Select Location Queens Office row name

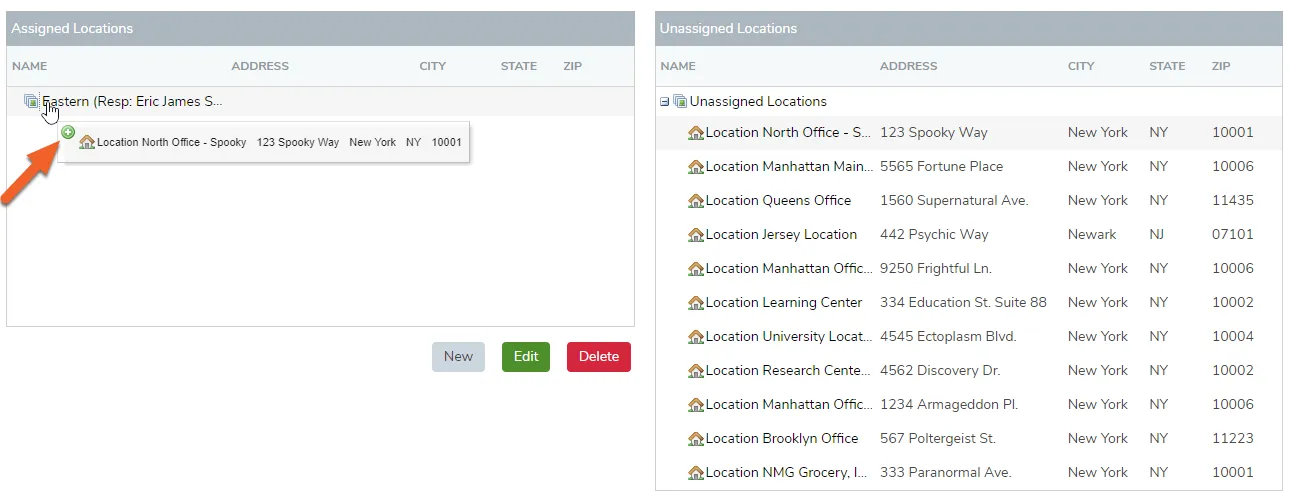pos(778,201)
